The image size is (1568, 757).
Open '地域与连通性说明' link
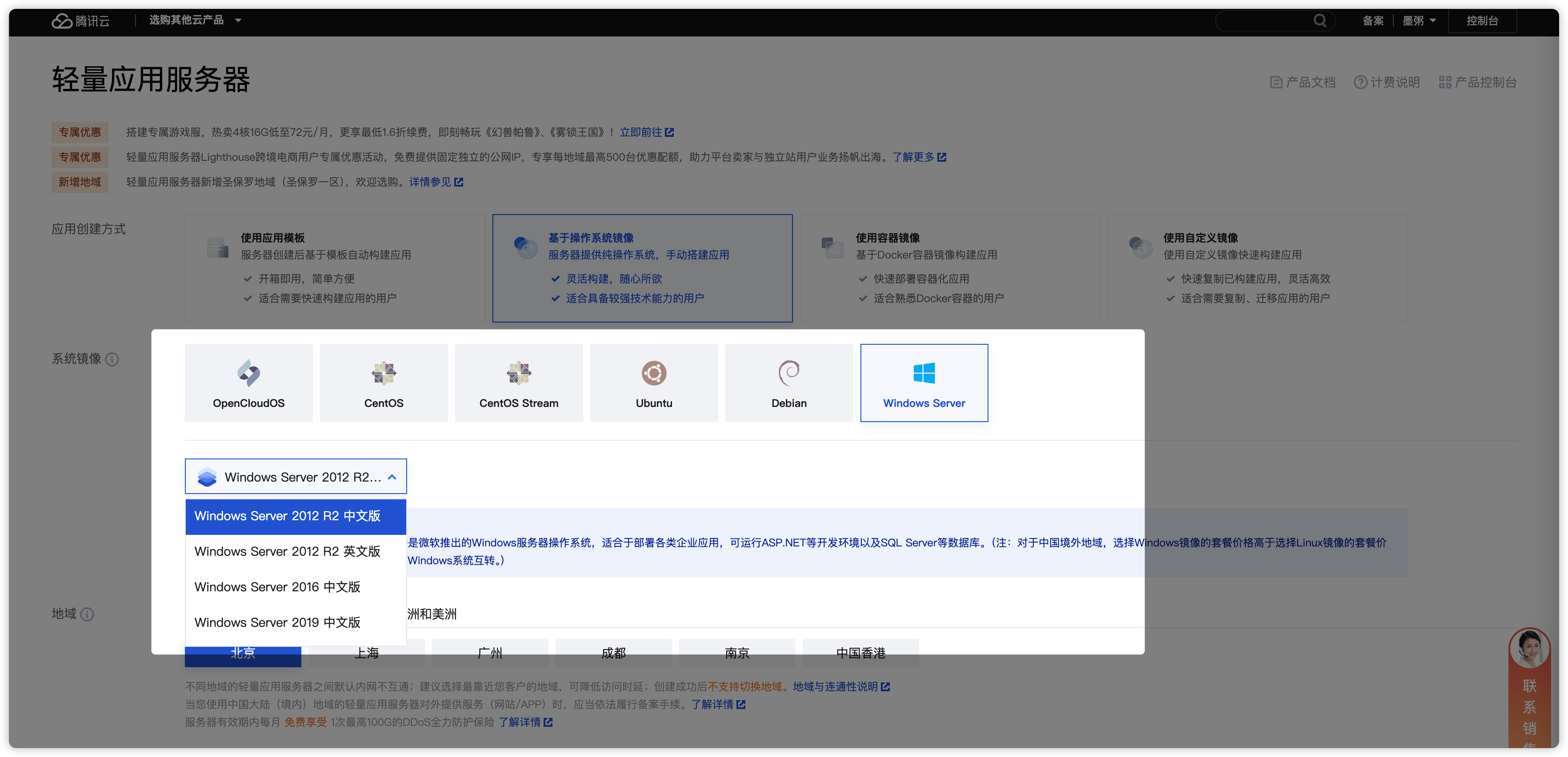coord(835,686)
